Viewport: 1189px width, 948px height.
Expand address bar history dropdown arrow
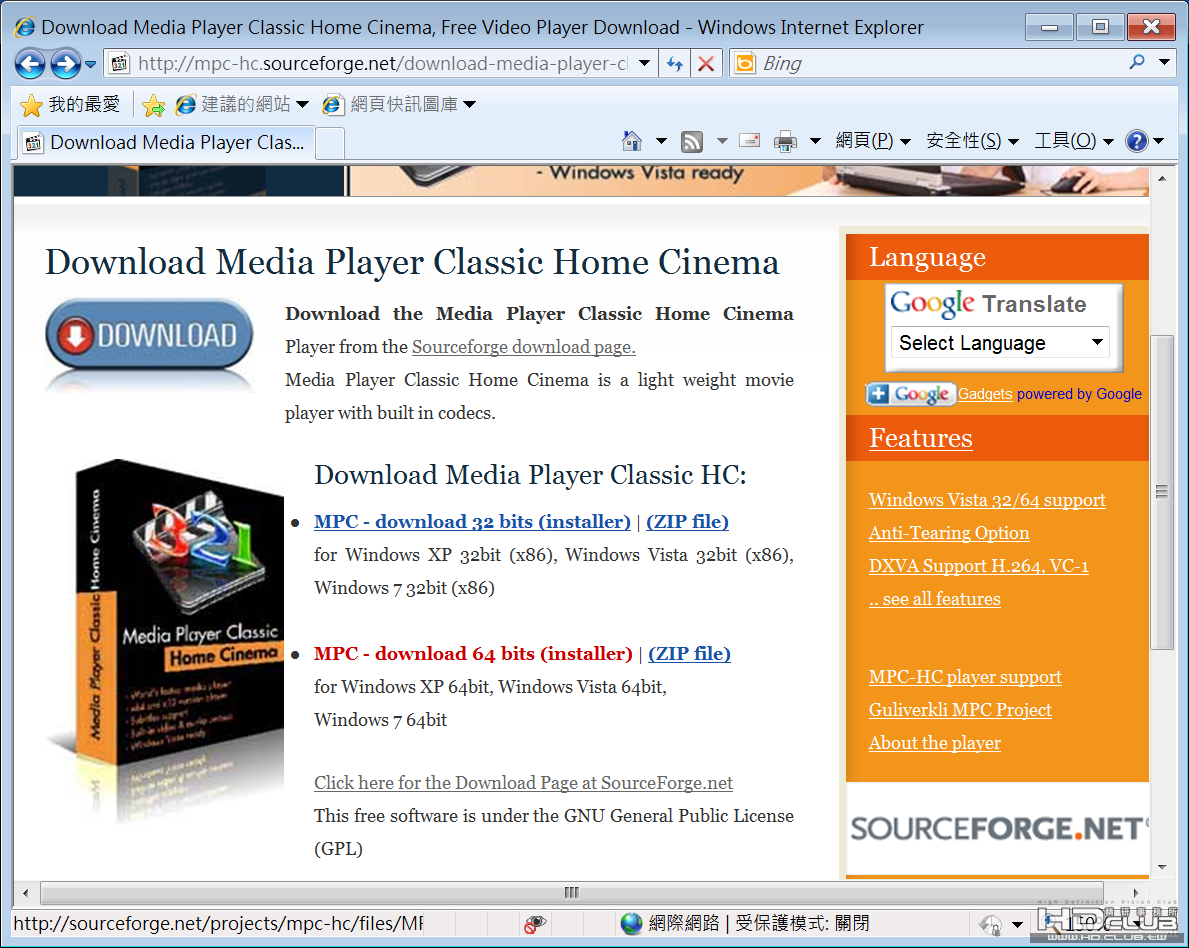pyautogui.click(x=645, y=64)
